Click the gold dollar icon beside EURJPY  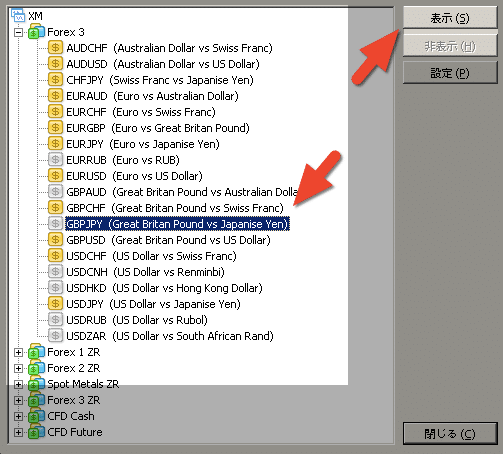click(x=55, y=144)
